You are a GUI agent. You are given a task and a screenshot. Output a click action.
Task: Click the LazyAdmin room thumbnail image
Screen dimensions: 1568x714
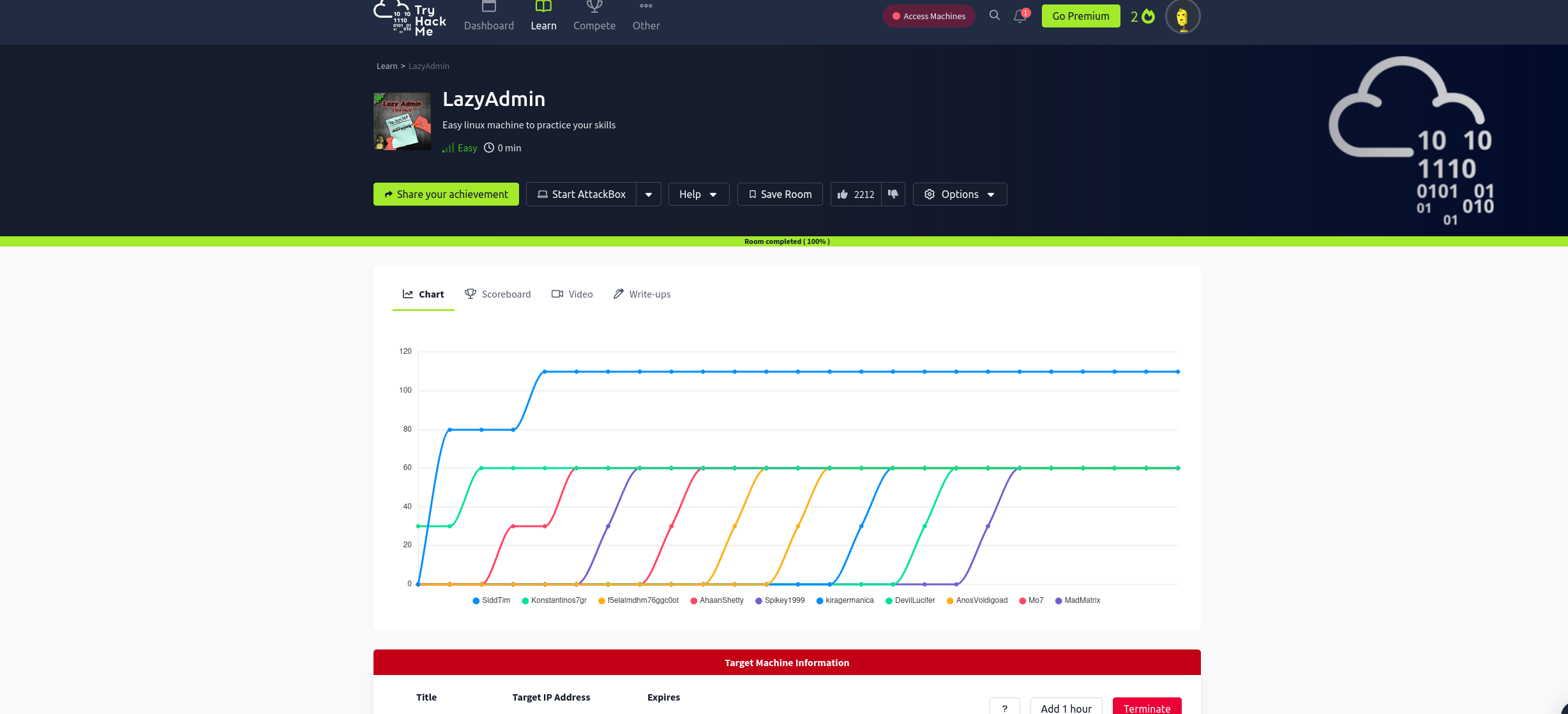tap(402, 121)
